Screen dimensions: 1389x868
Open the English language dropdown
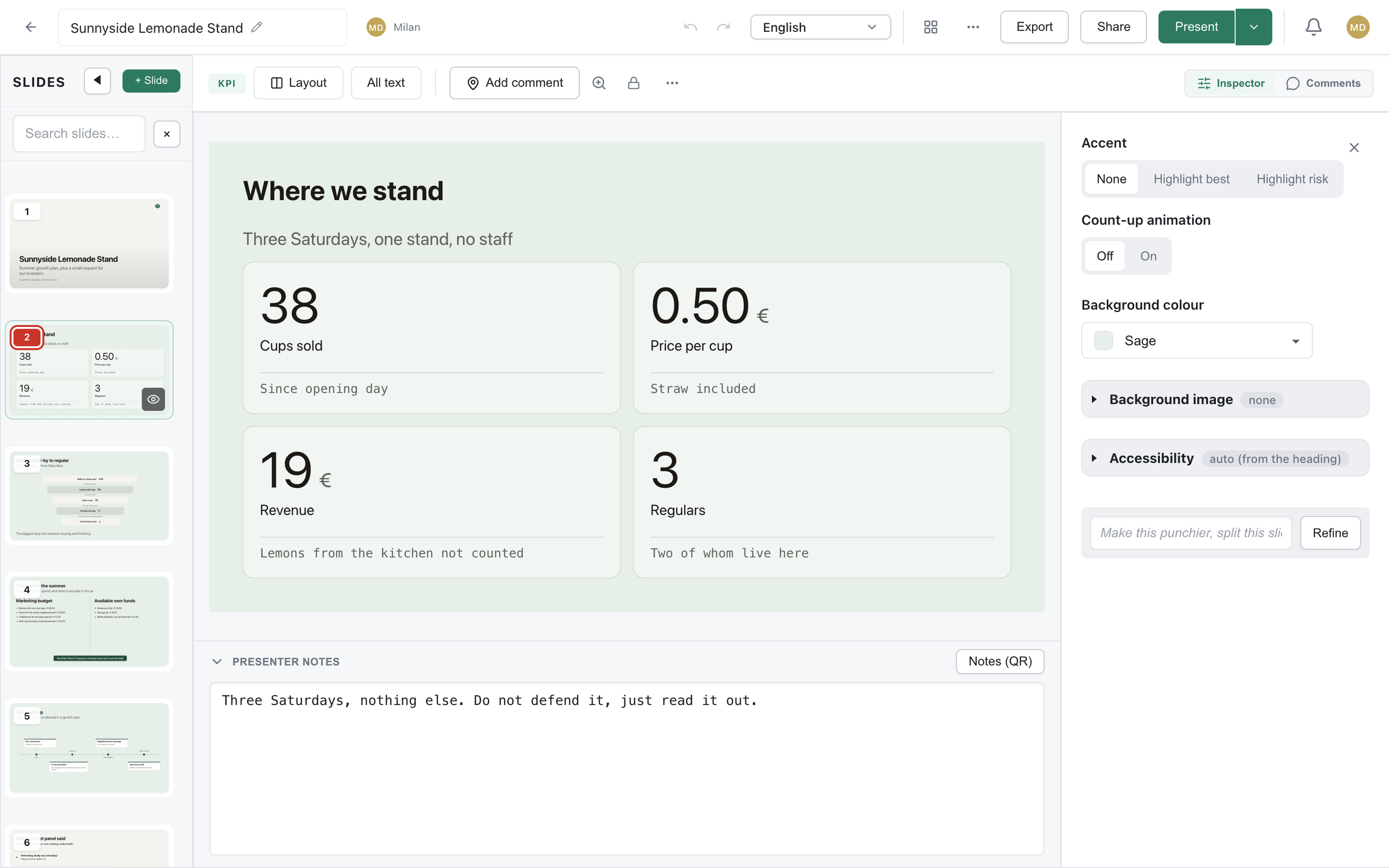tap(820, 27)
